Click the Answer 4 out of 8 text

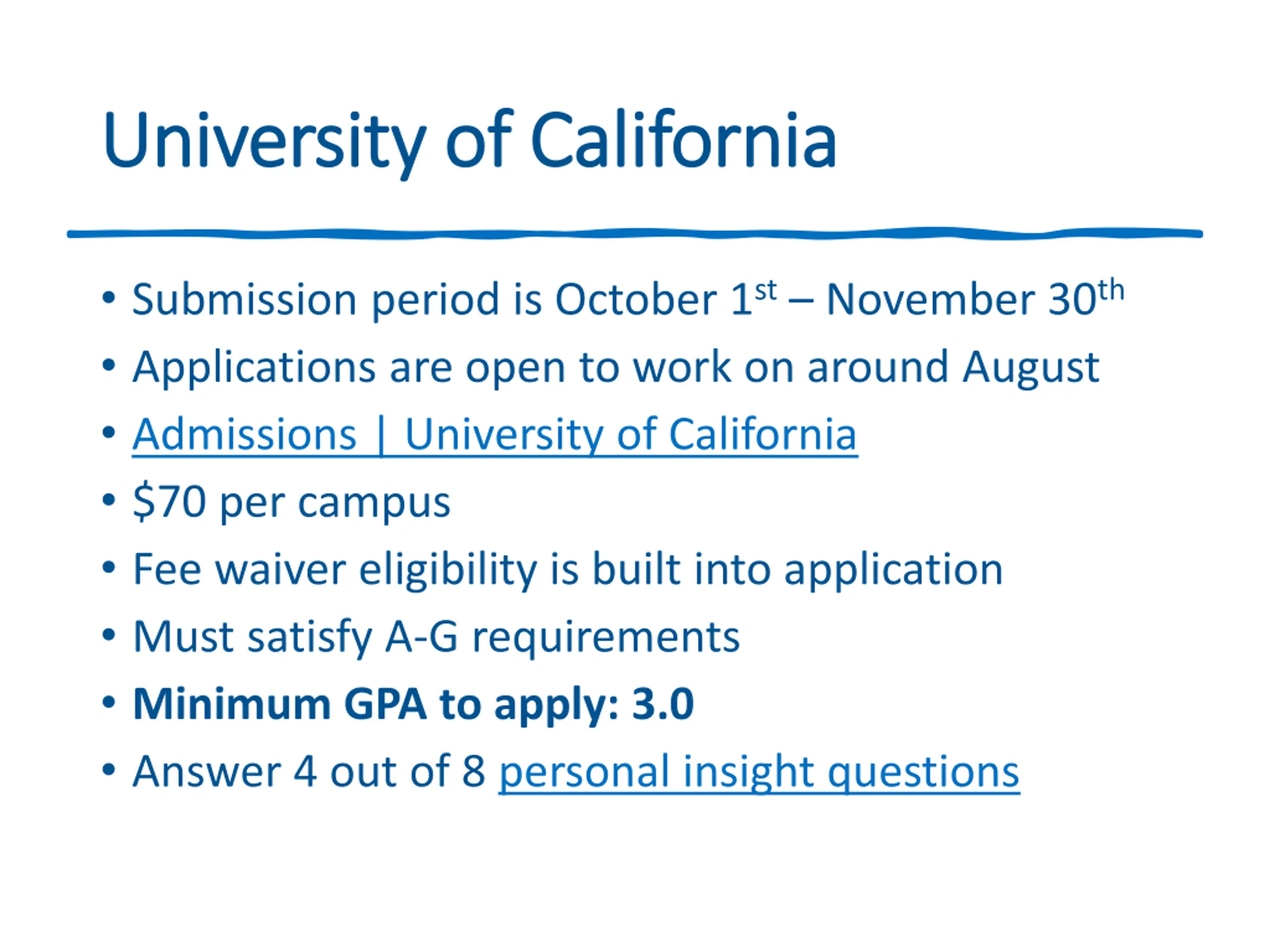coord(309,772)
